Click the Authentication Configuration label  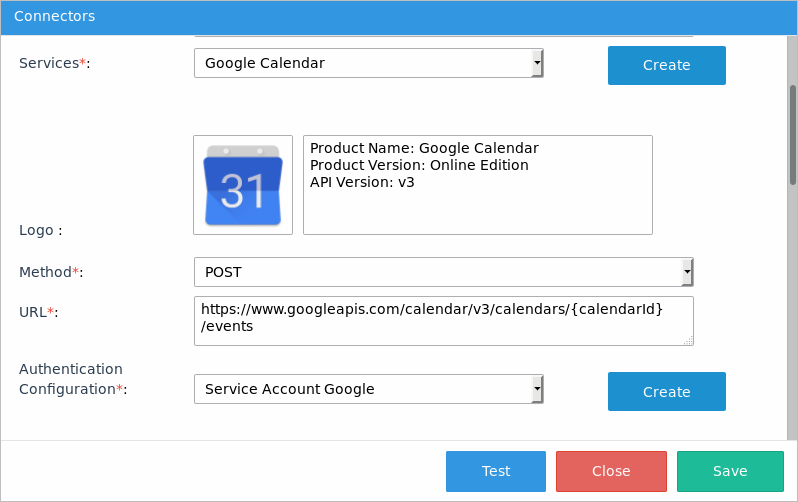(74, 379)
